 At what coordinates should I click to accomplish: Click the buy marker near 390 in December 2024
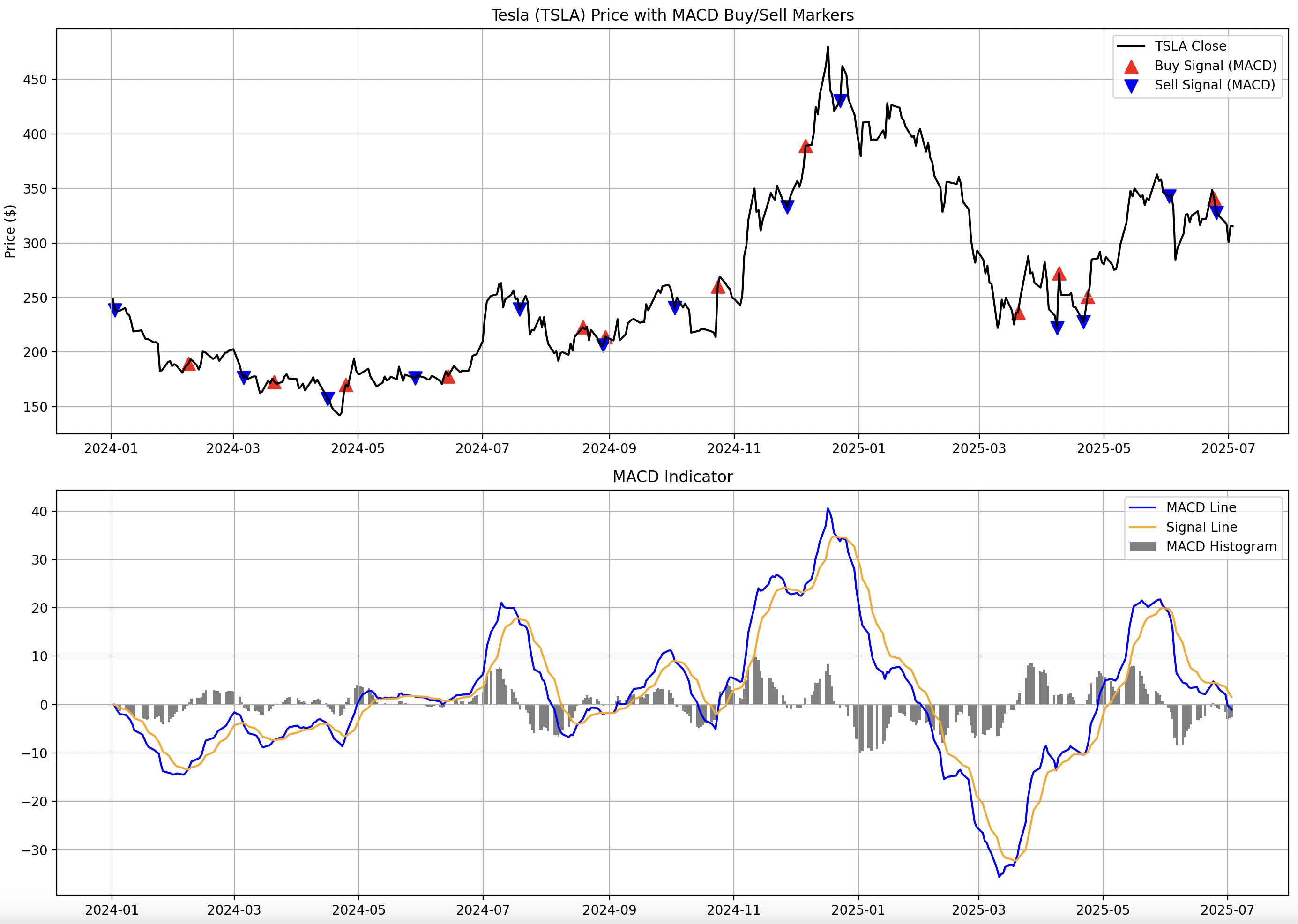pos(805,146)
